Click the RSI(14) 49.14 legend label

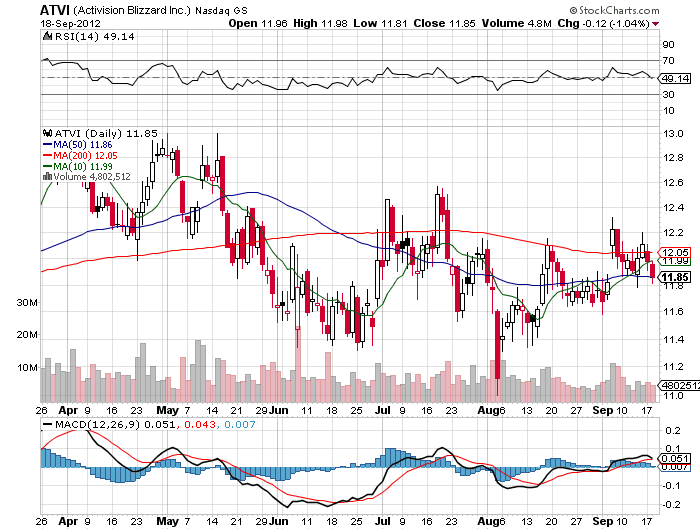point(94,37)
